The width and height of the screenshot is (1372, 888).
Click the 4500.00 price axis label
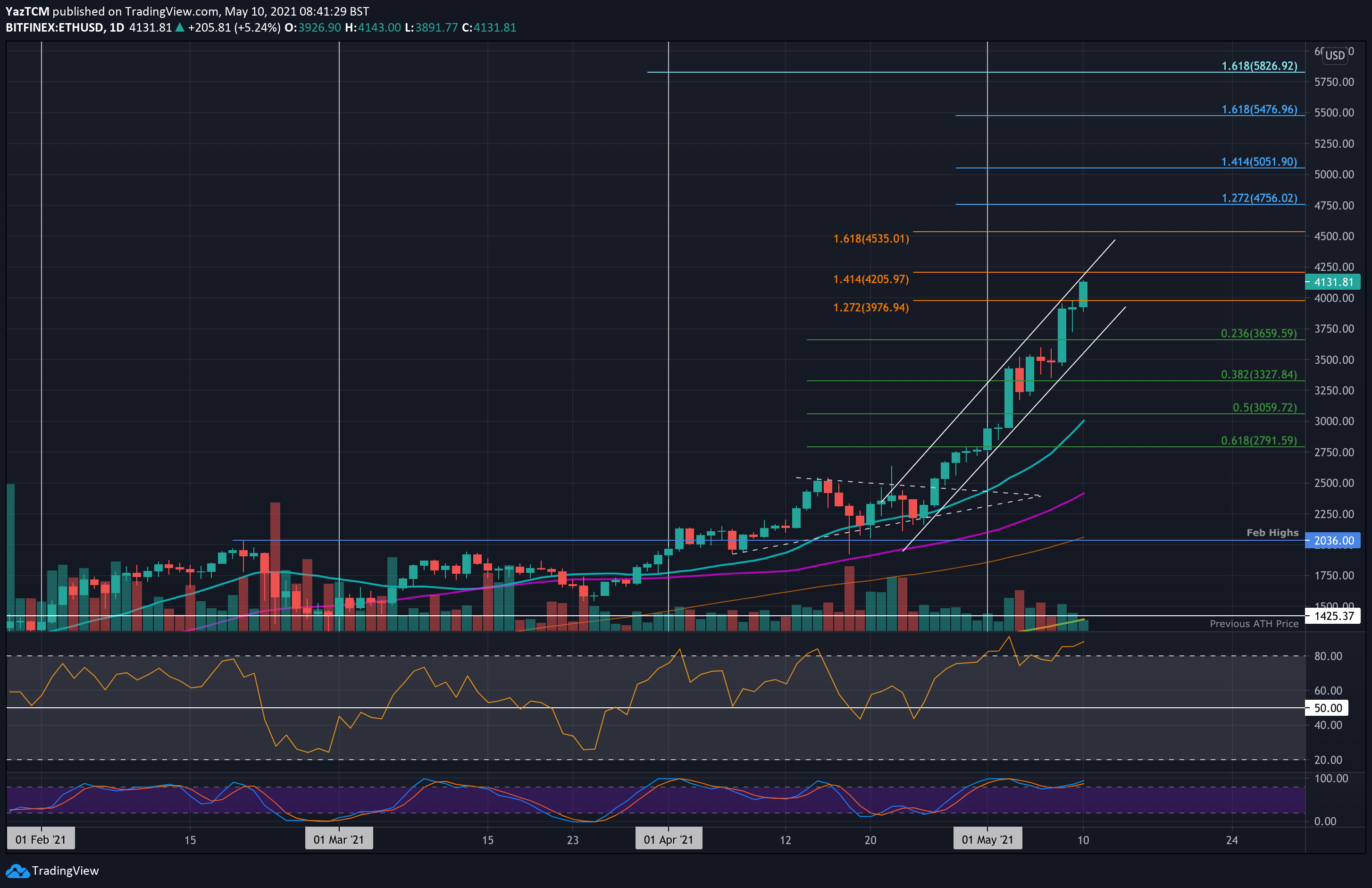(x=1334, y=236)
